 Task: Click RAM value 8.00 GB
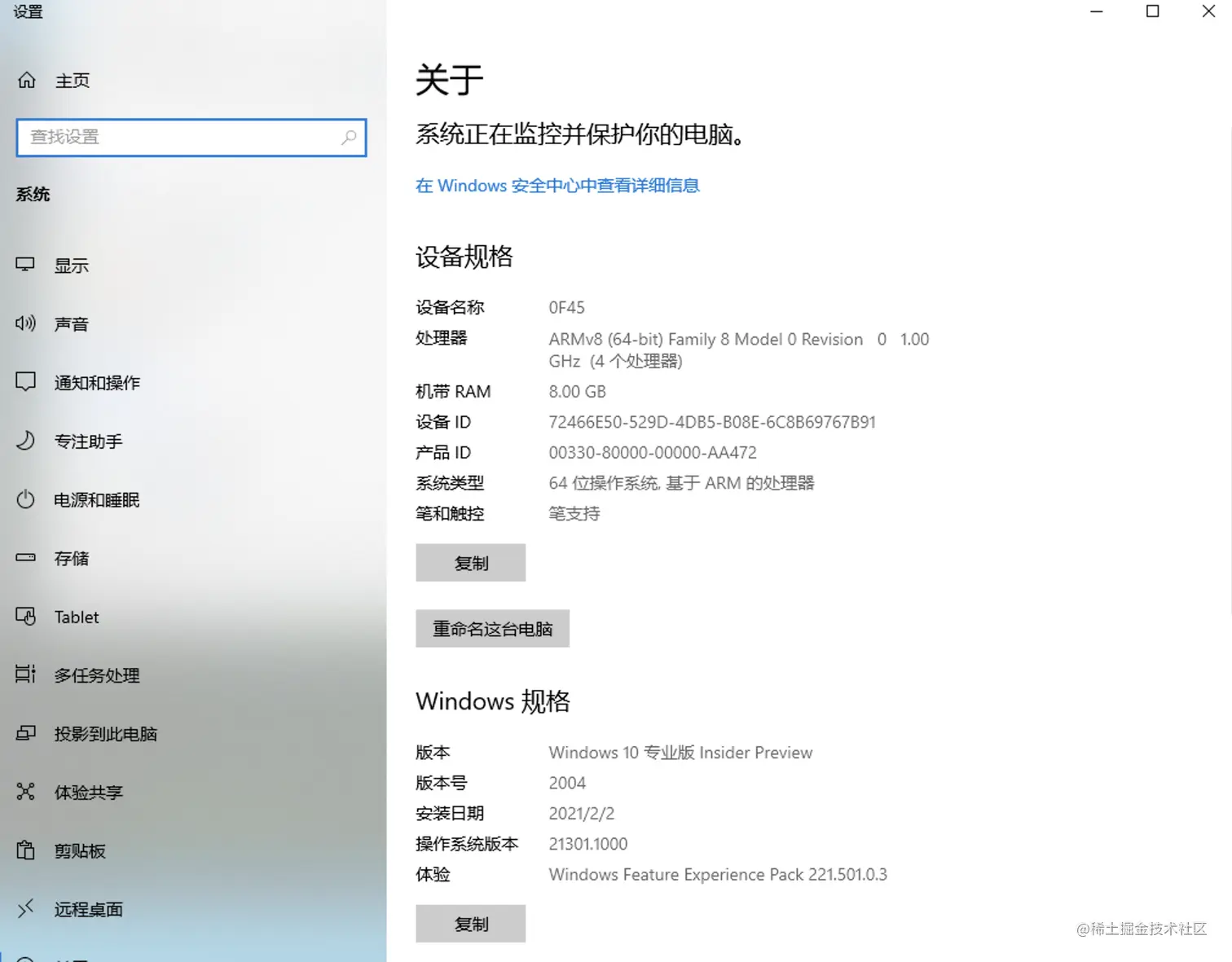click(x=578, y=392)
